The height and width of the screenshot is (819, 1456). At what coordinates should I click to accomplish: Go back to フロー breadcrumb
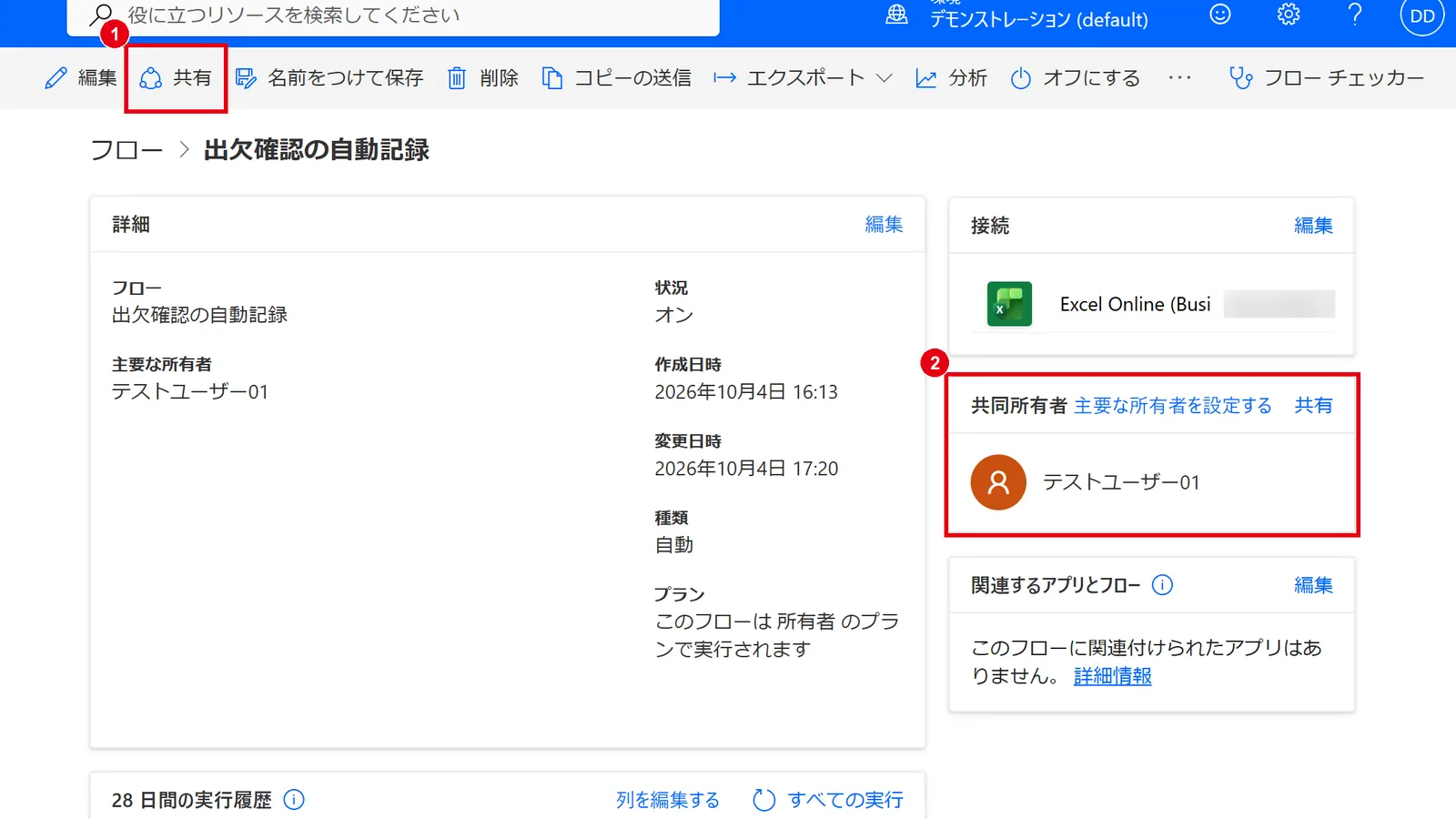pos(126,150)
